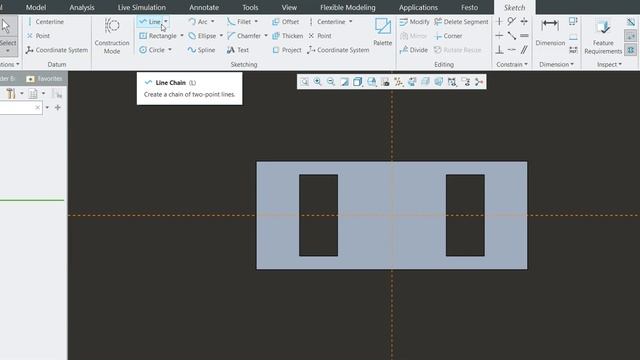Open the Tools ribbon tab
Screen dimensions: 640x360
coord(250,7)
